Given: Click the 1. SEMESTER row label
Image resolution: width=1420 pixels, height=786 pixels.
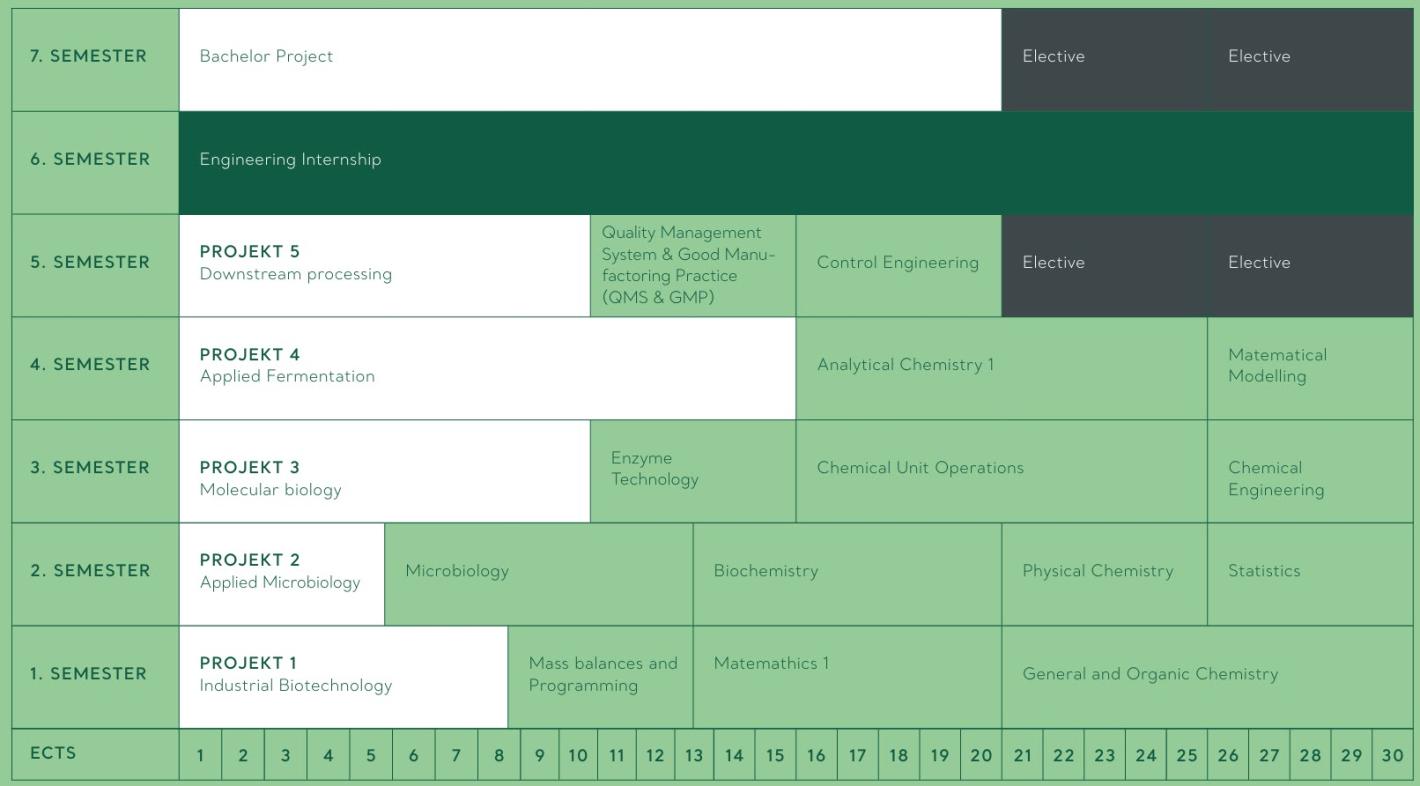Looking at the screenshot, I should [x=95, y=677].
